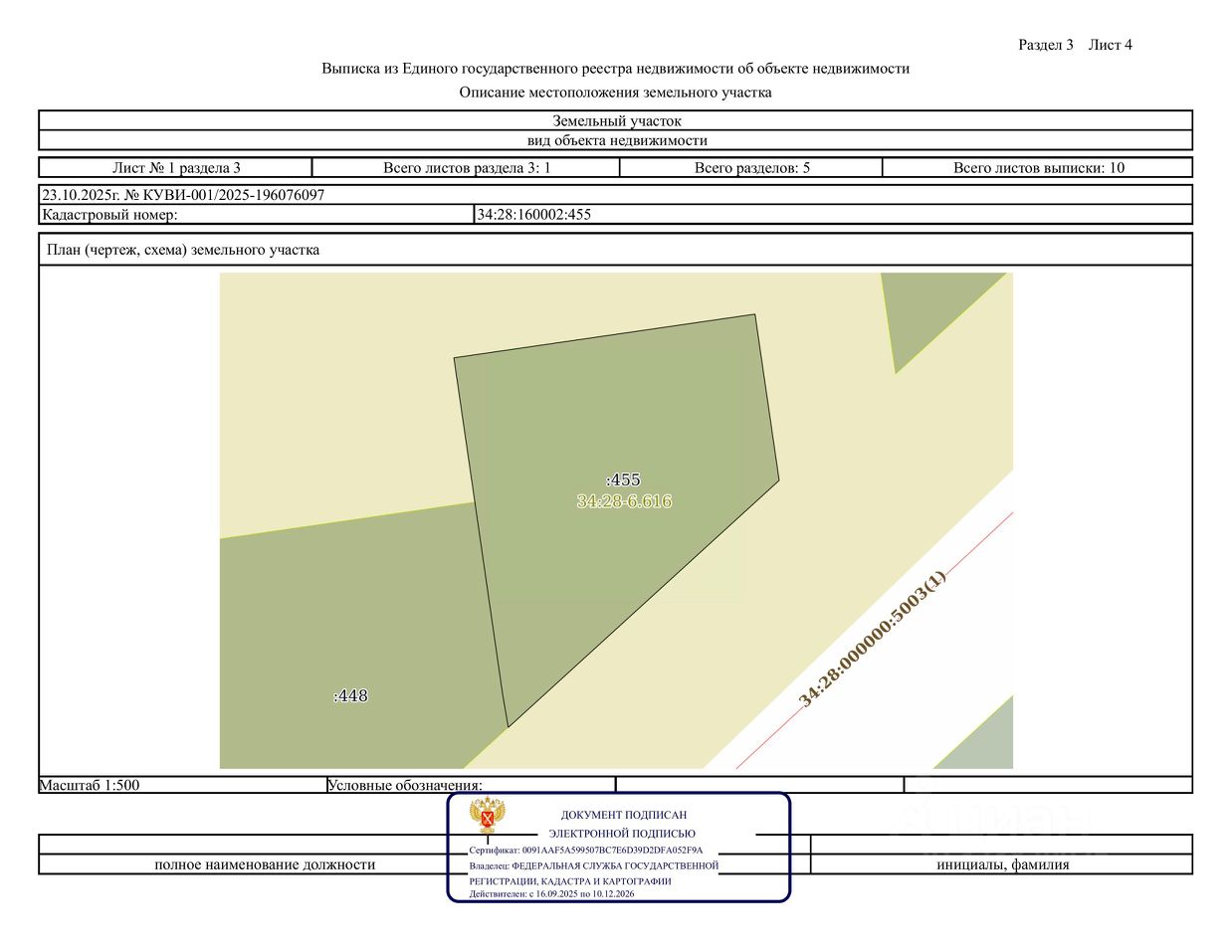Click the "Всего разделов: 5" cell

coord(751,168)
